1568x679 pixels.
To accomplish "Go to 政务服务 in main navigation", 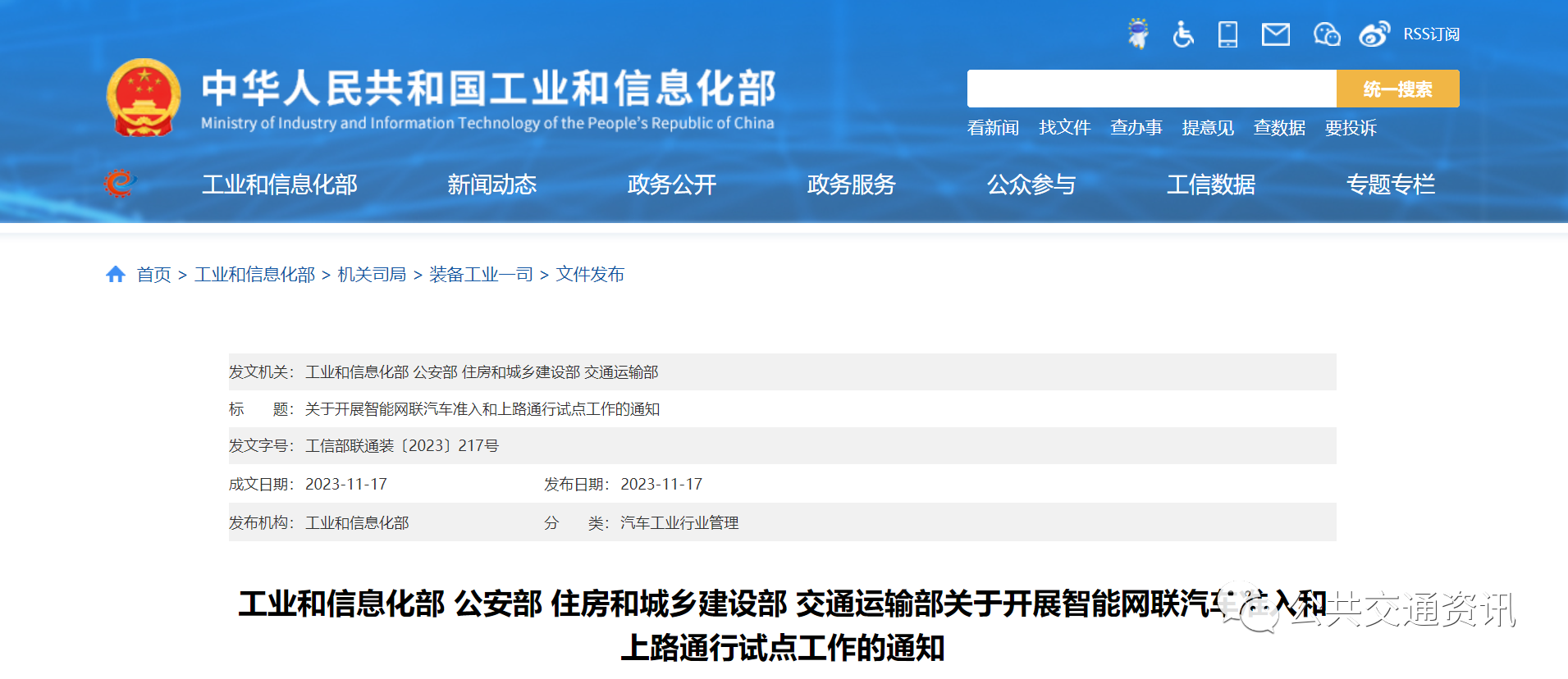I will 851,185.
